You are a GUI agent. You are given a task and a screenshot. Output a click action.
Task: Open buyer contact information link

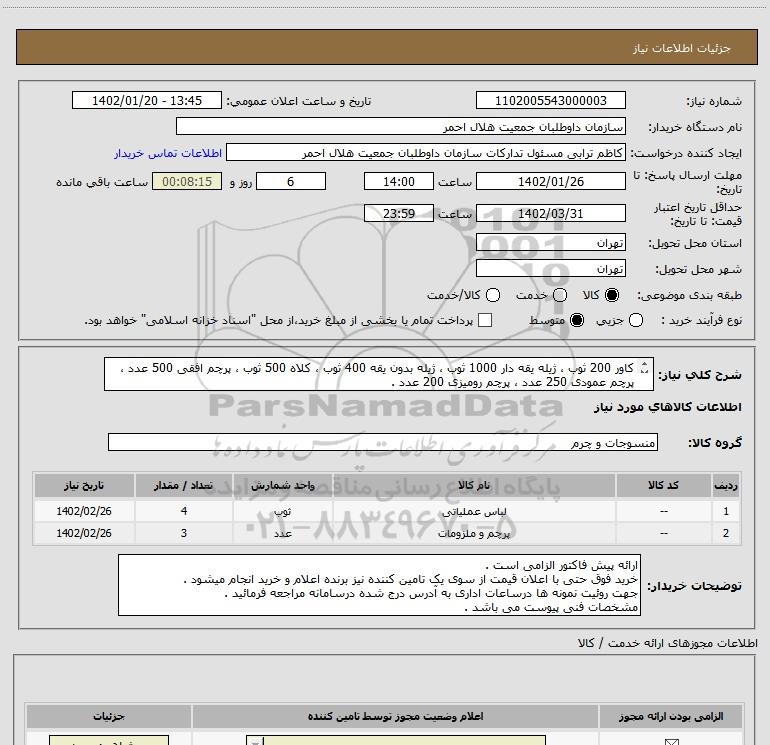pyautogui.click(x=168, y=153)
